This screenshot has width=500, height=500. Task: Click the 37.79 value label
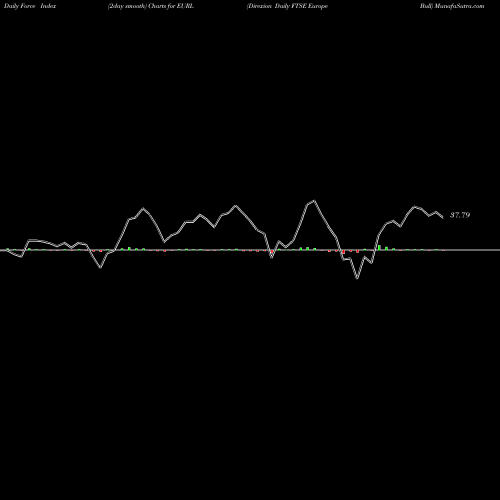coord(460,215)
